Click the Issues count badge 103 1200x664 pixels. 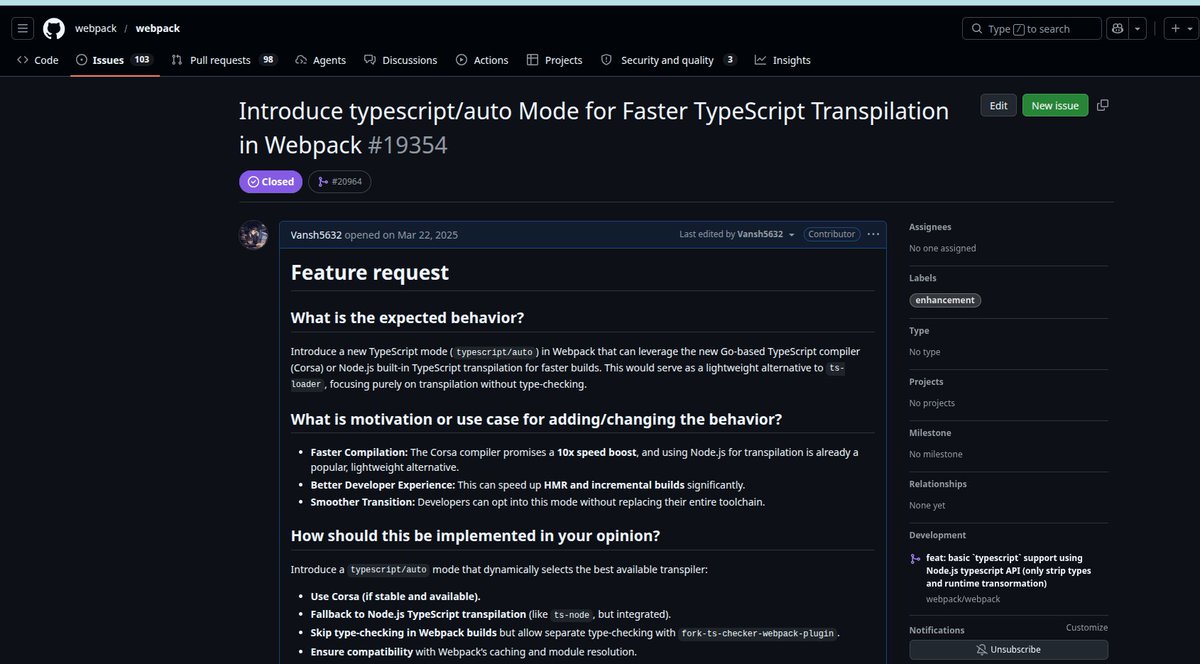142,60
